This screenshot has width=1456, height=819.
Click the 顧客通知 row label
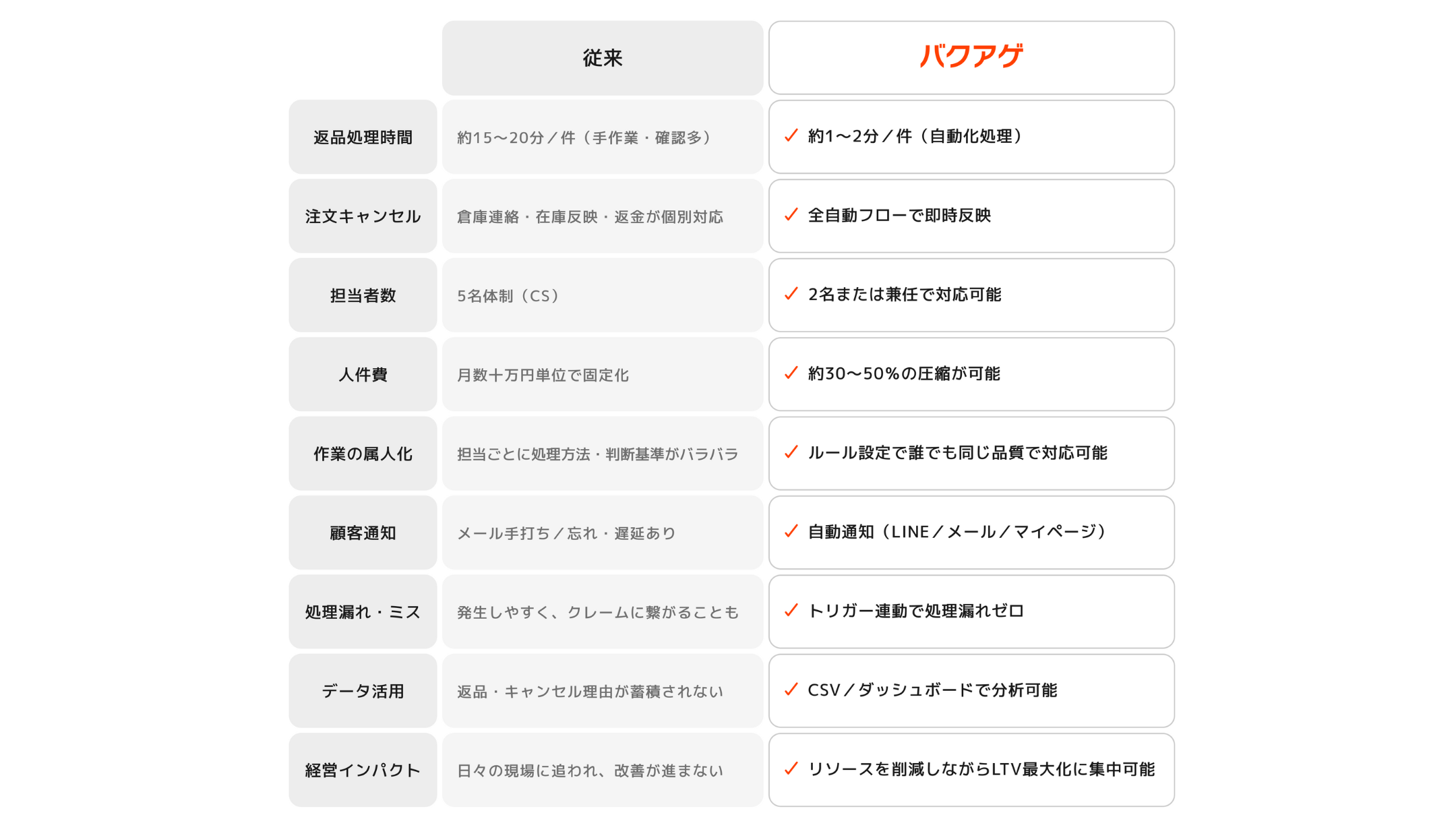coord(363,533)
